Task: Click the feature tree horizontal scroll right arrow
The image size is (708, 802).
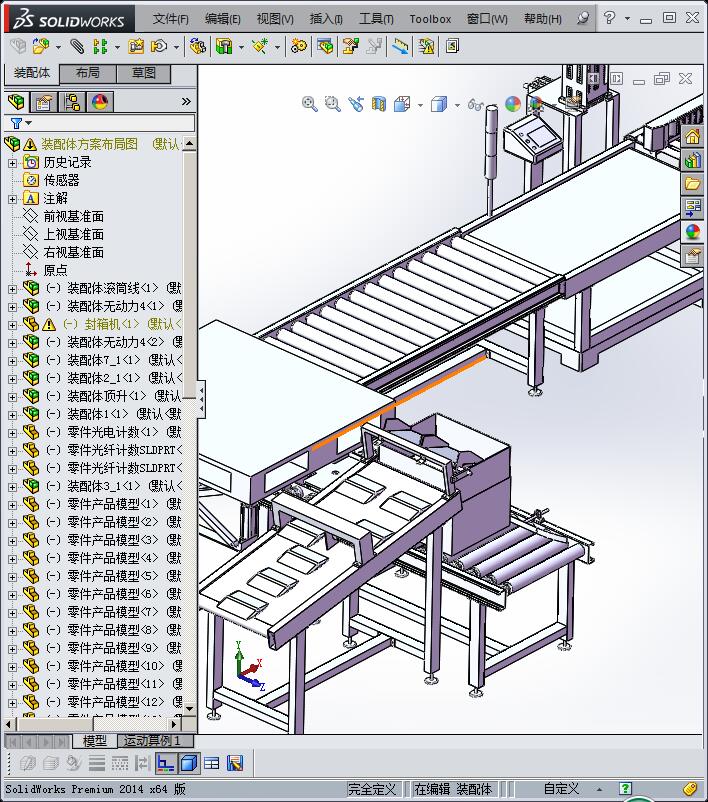Action: (174, 724)
